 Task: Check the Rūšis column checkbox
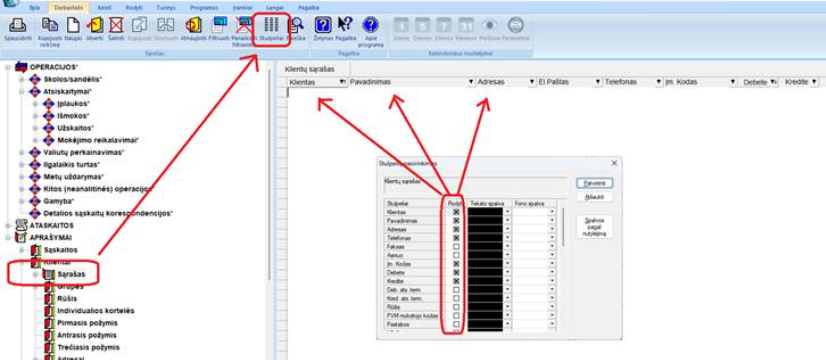tap(456, 307)
